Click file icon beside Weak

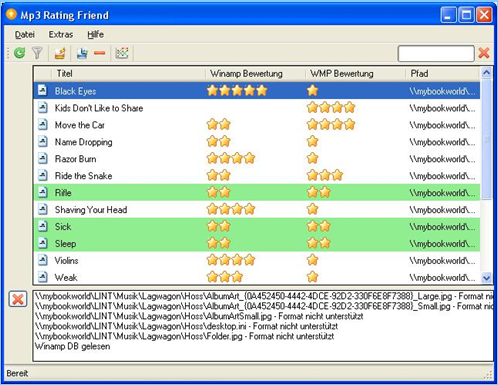42,277
